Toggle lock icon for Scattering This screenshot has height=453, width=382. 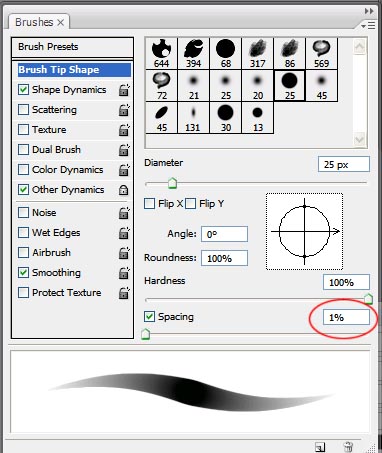coord(124,110)
